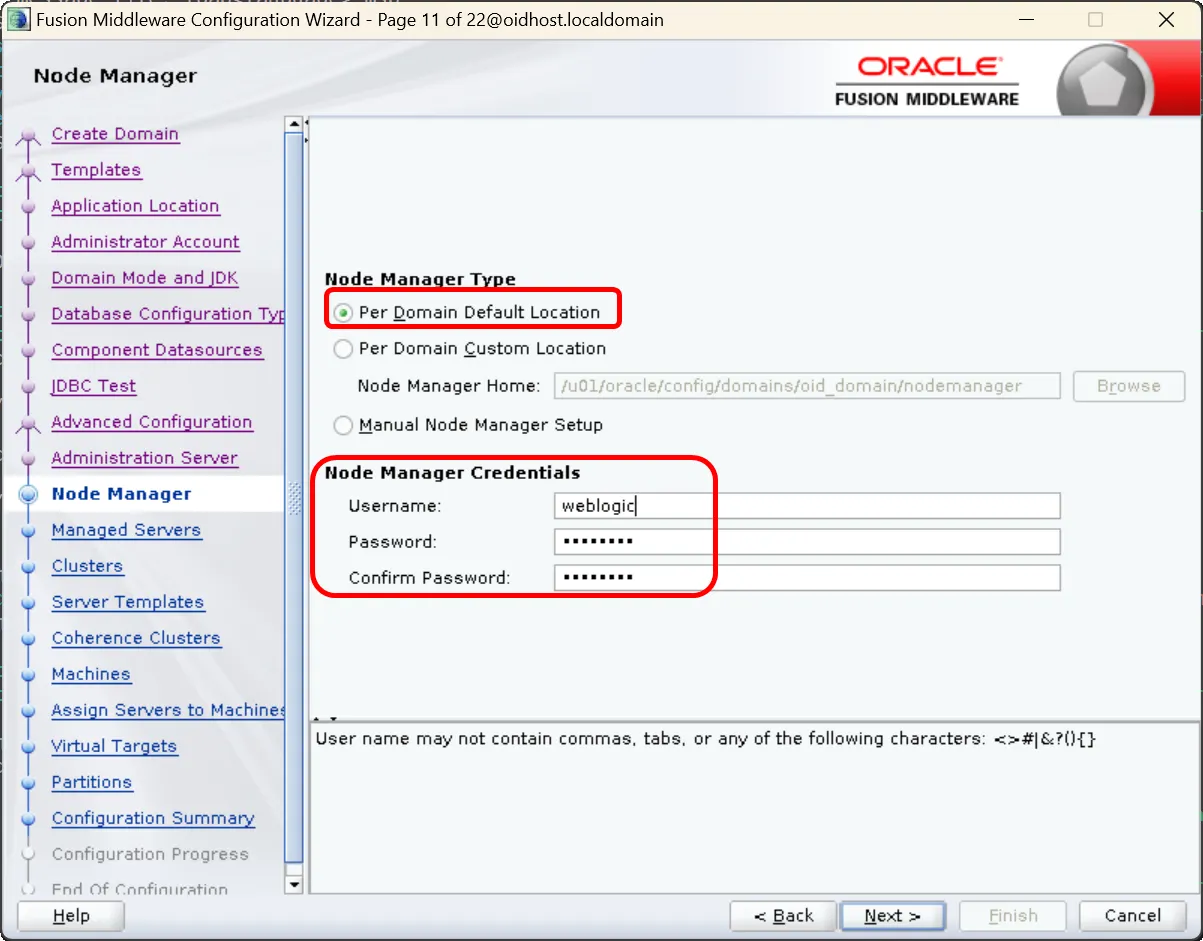Click the Node Manager Home path field
This screenshot has width=1203, height=941.
pyautogui.click(x=807, y=386)
